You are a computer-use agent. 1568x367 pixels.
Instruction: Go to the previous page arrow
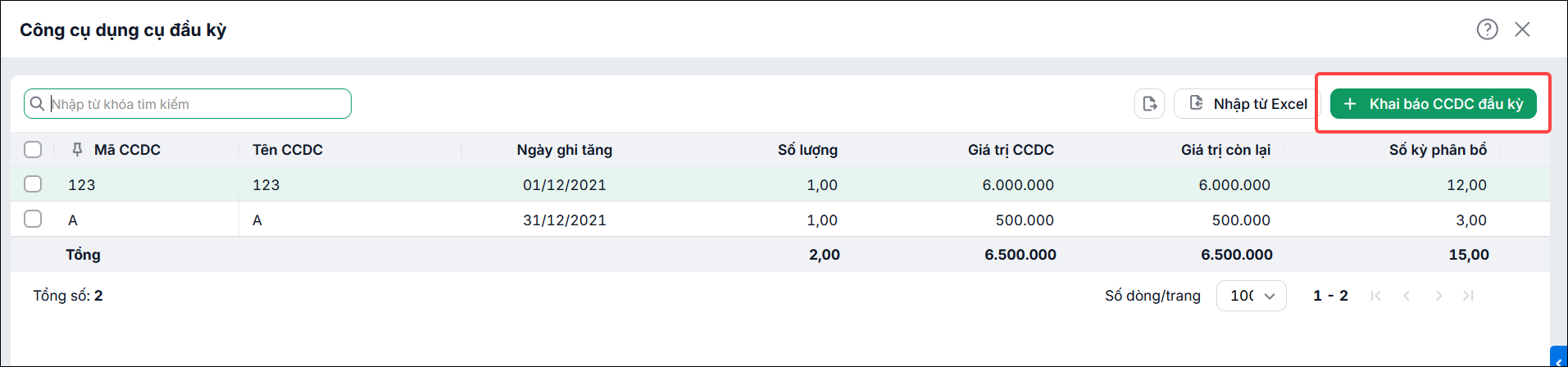coord(1407,296)
